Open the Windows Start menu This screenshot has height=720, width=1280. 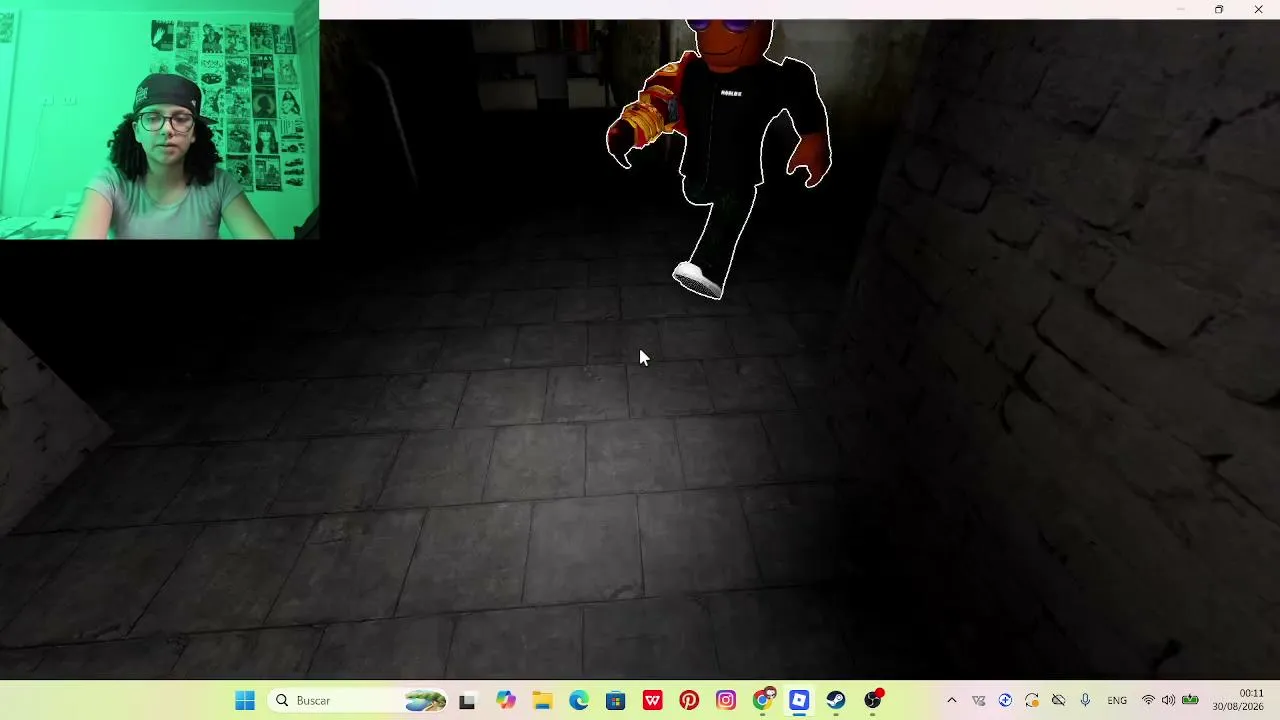[x=245, y=701]
